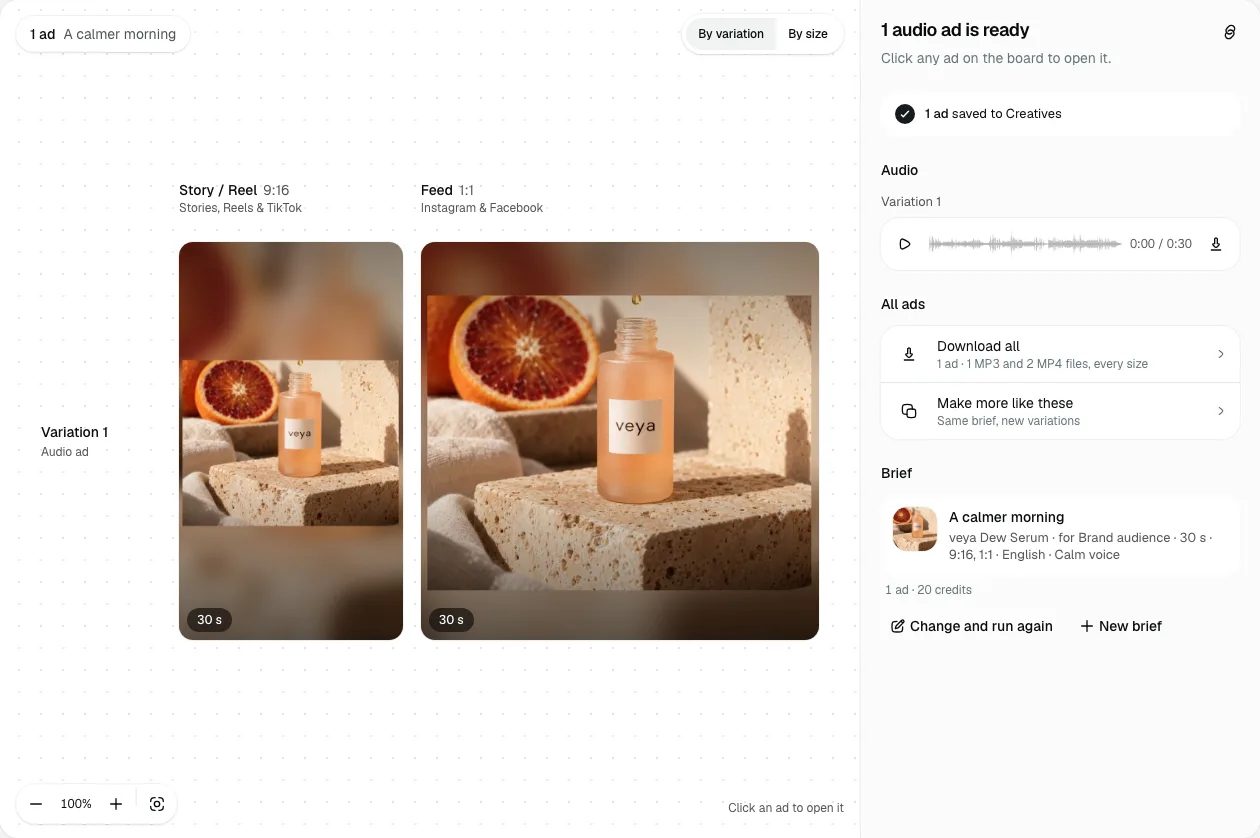The width and height of the screenshot is (1260, 838).
Task: Click the "Instagram & Facebook" column subtitle
Action: 482,208
